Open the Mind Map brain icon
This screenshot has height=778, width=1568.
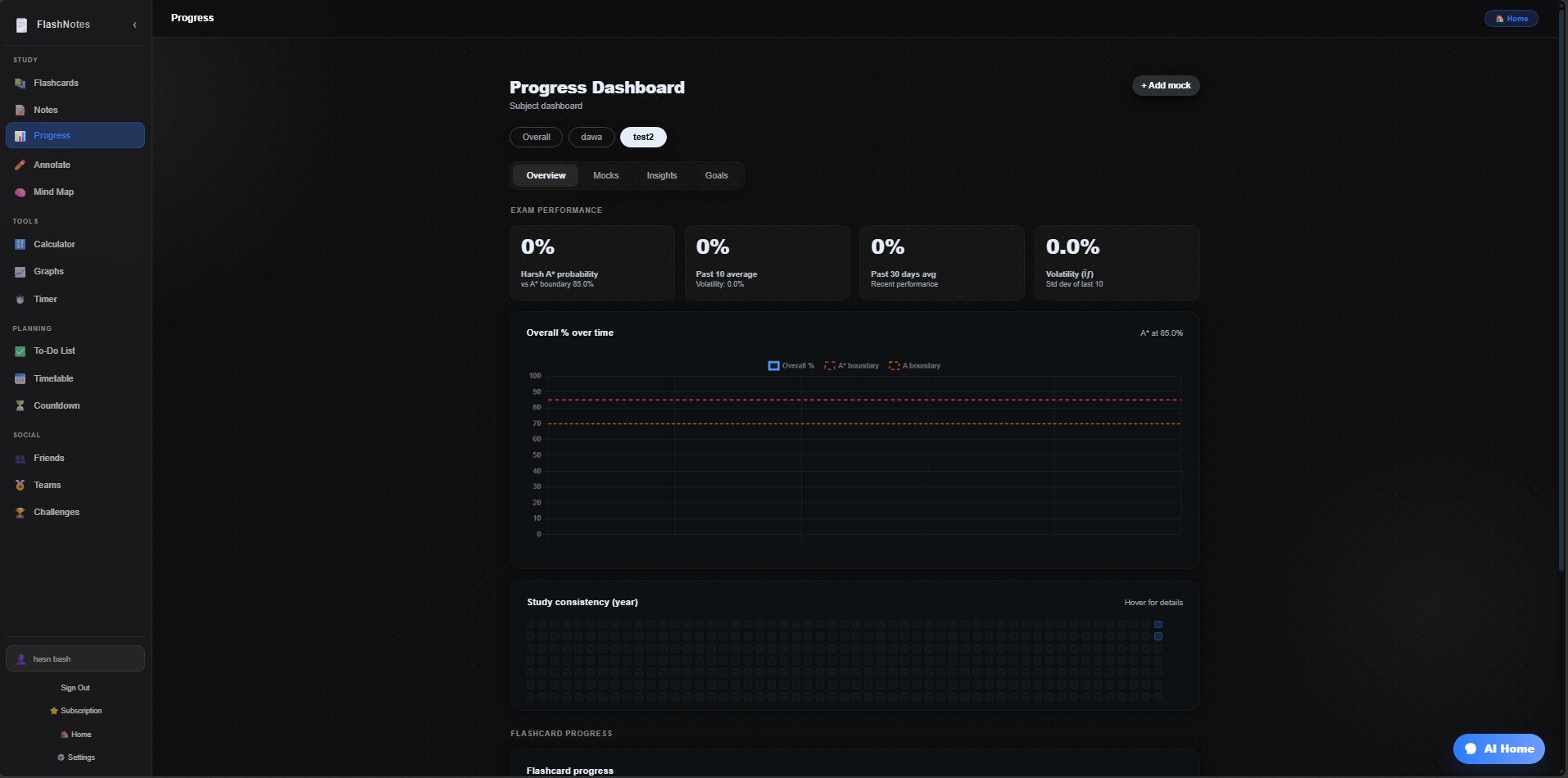click(20, 192)
